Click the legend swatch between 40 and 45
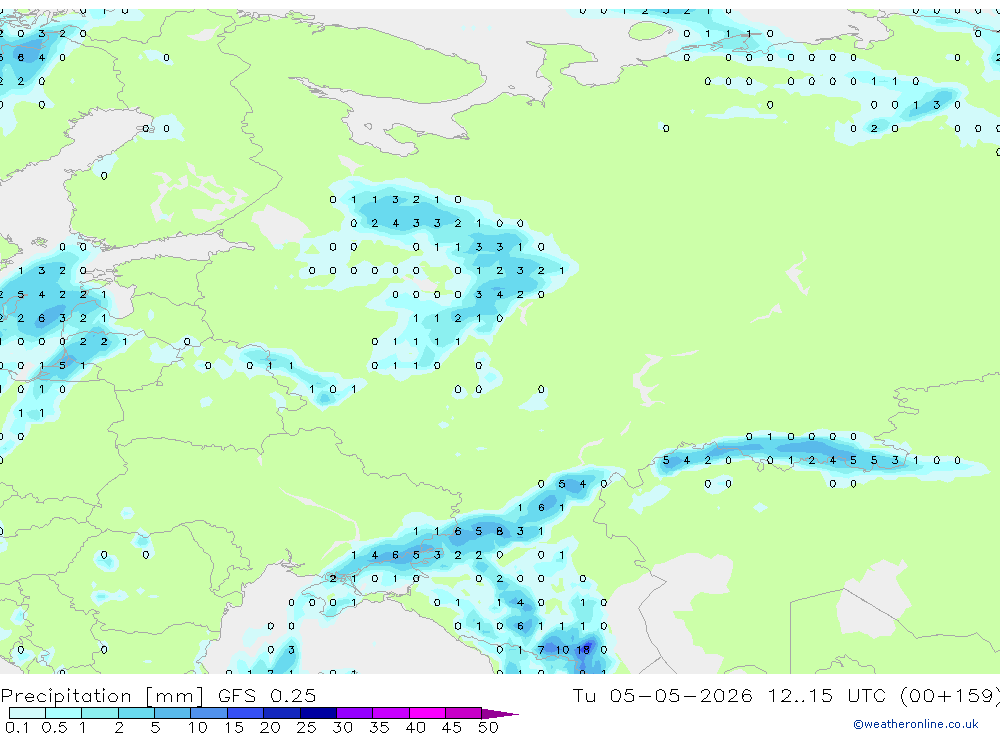 428,713
